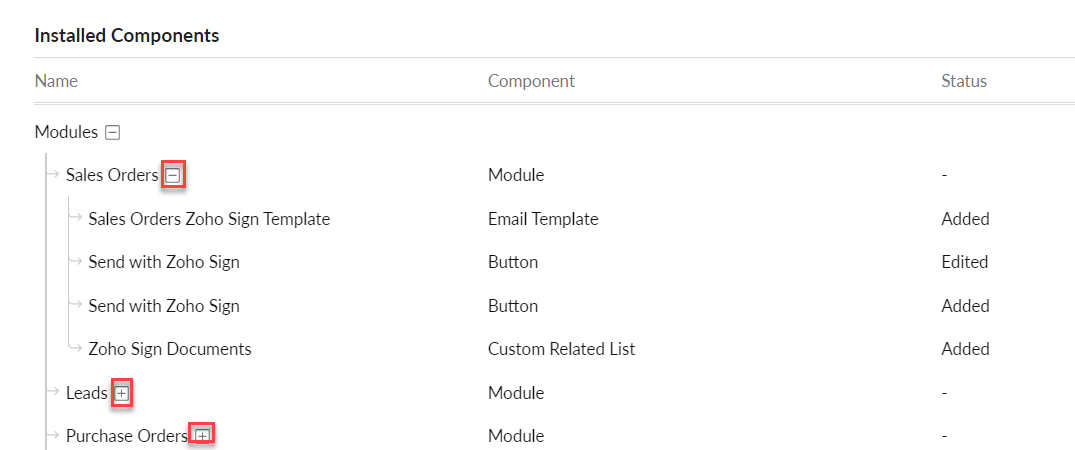
Task: Collapse the Modules tree node
Action: click(x=113, y=132)
